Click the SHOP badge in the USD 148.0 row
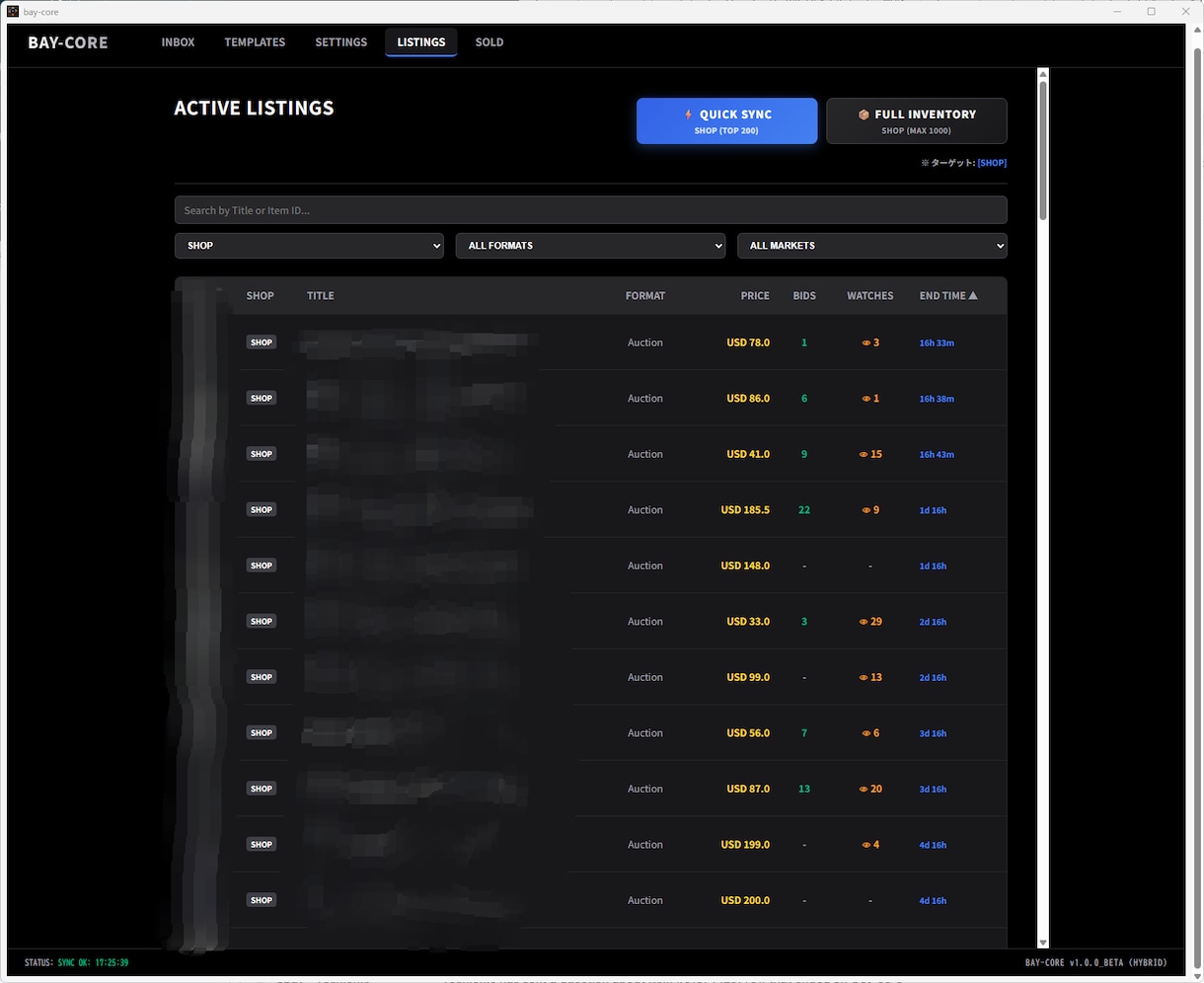 262,566
